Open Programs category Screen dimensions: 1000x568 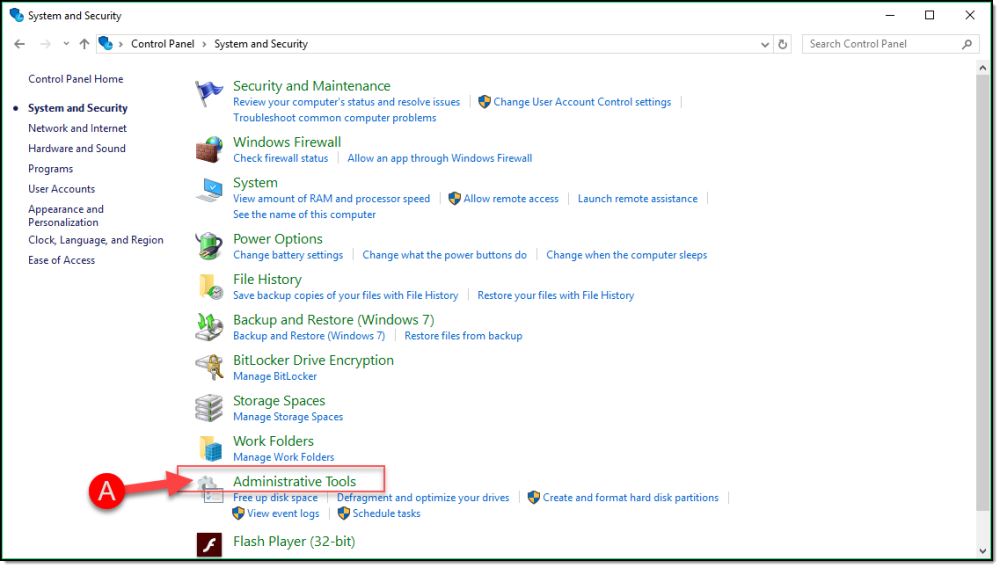[x=50, y=169]
